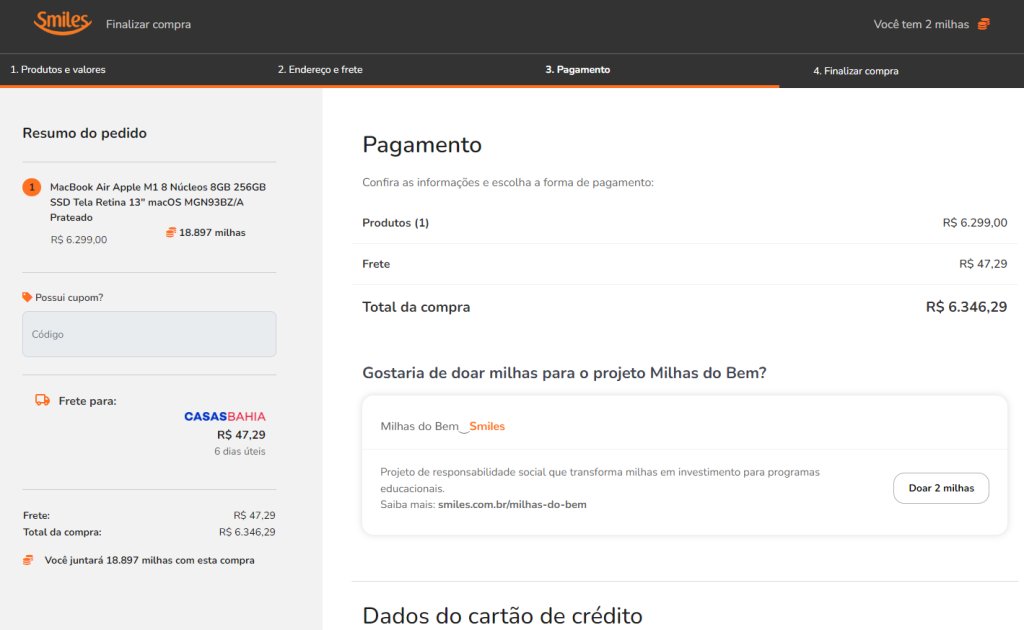This screenshot has width=1024, height=630.
Task: Click the 'R$ 47,29' amount in the Pagamento Frete row
Action: click(x=983, y=264)
